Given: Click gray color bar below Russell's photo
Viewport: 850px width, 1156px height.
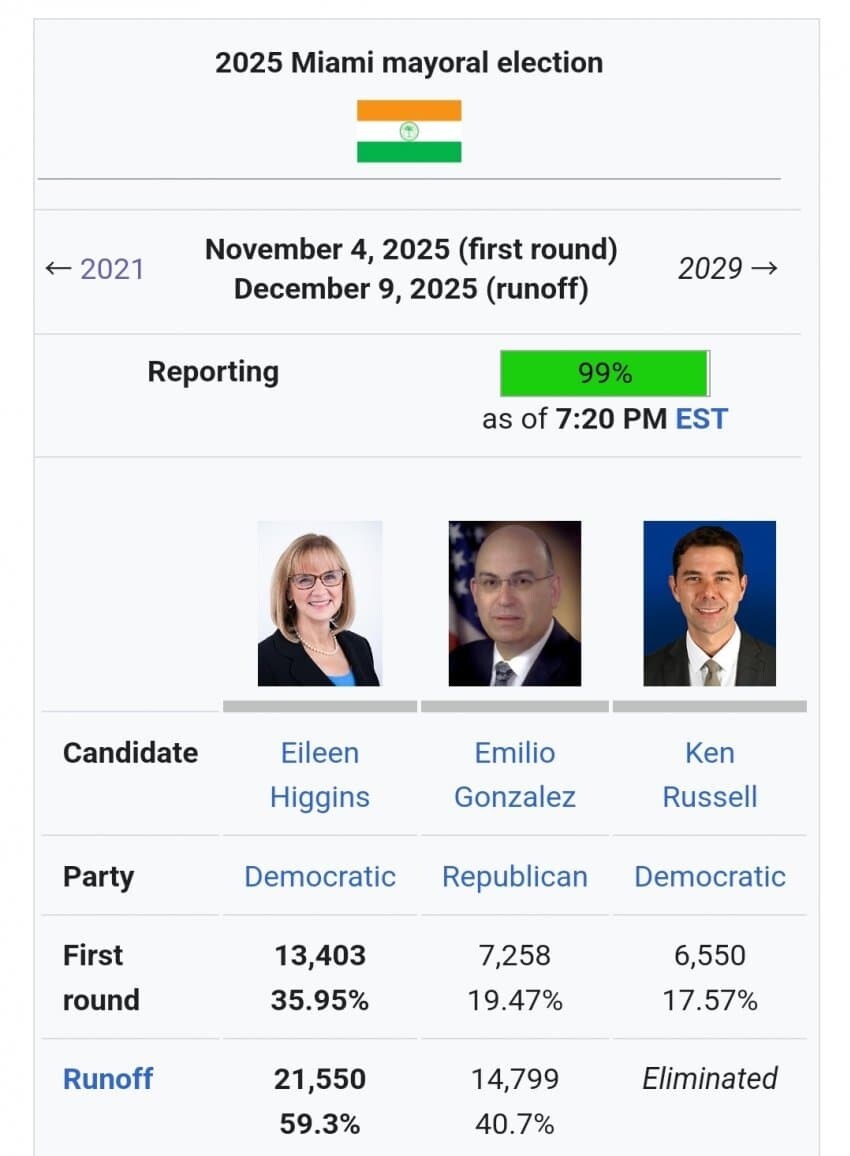Looking at the screenshot, I should (710, 706).
